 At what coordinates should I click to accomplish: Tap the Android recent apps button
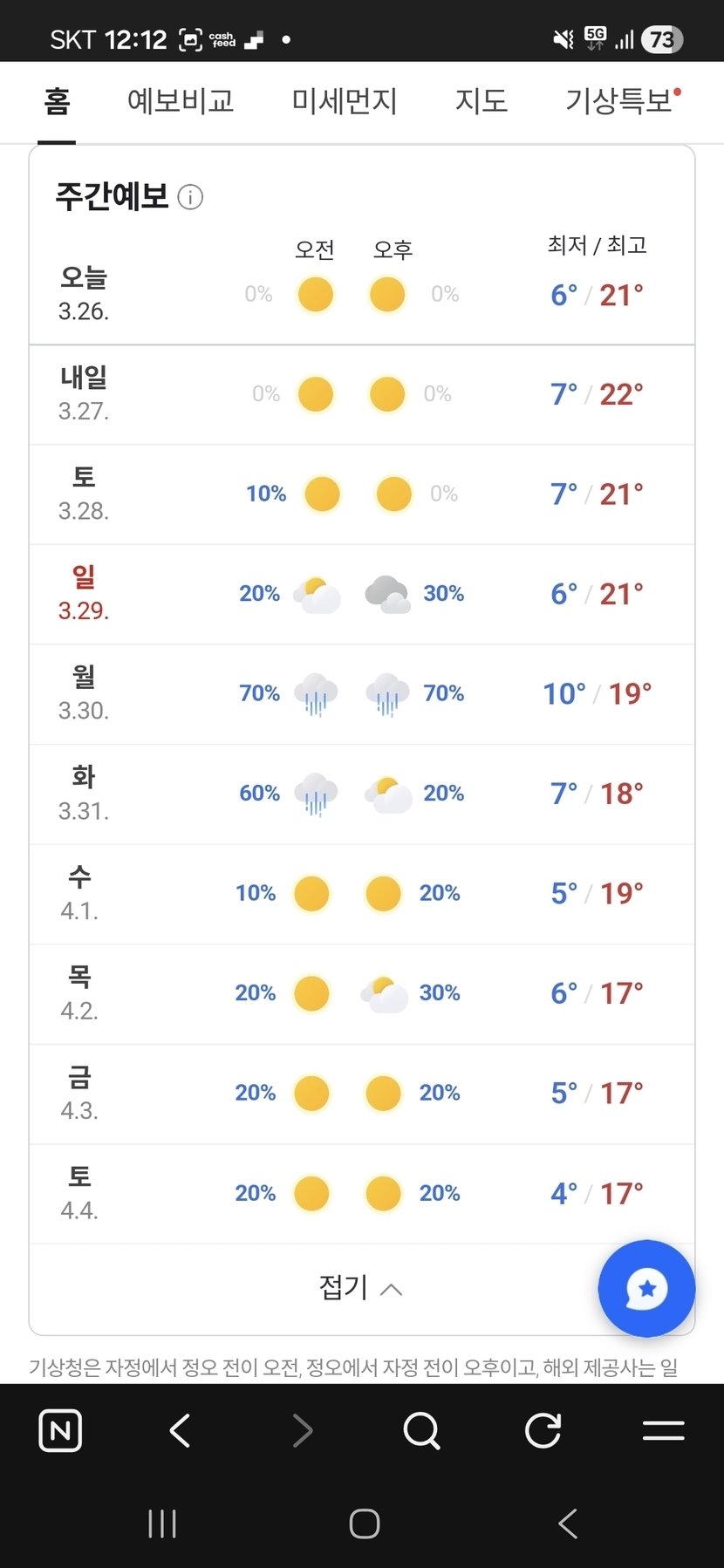(x=162, y=1524)
